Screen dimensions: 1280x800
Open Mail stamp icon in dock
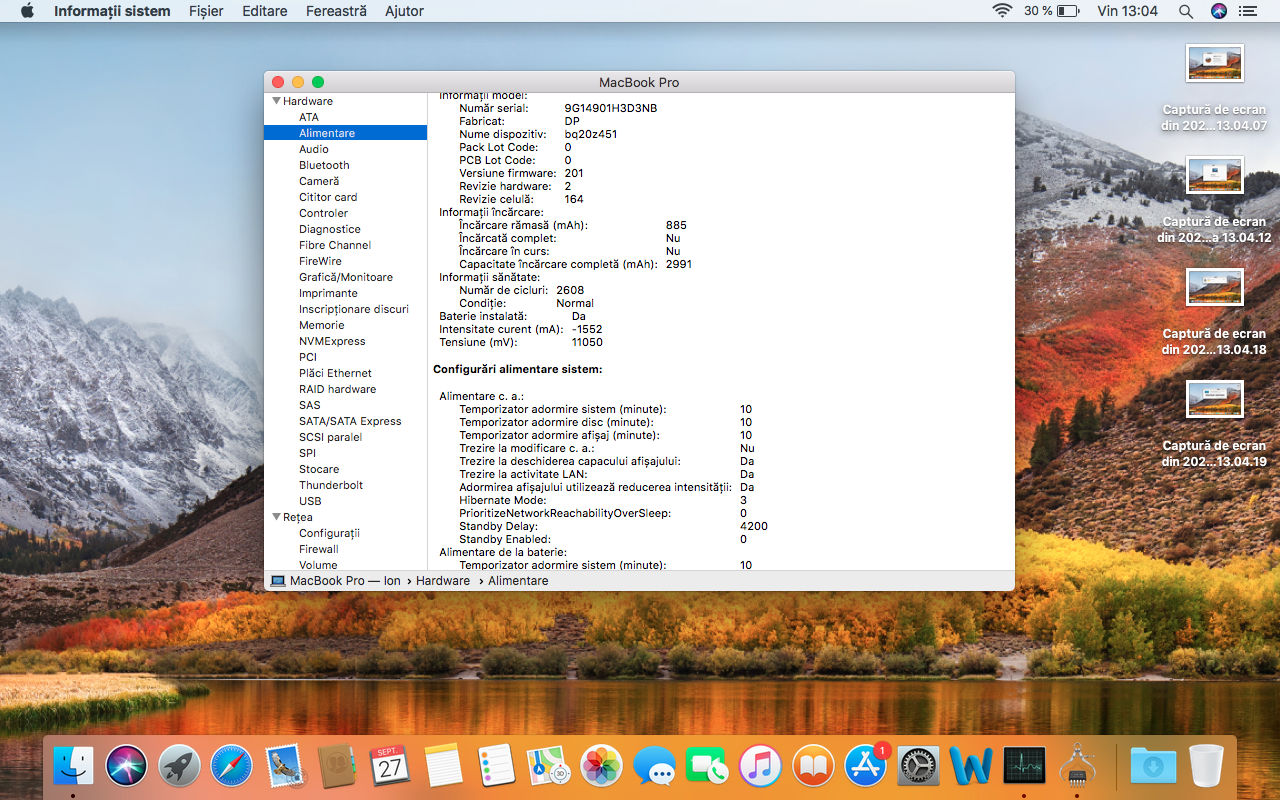pos(284,766)
